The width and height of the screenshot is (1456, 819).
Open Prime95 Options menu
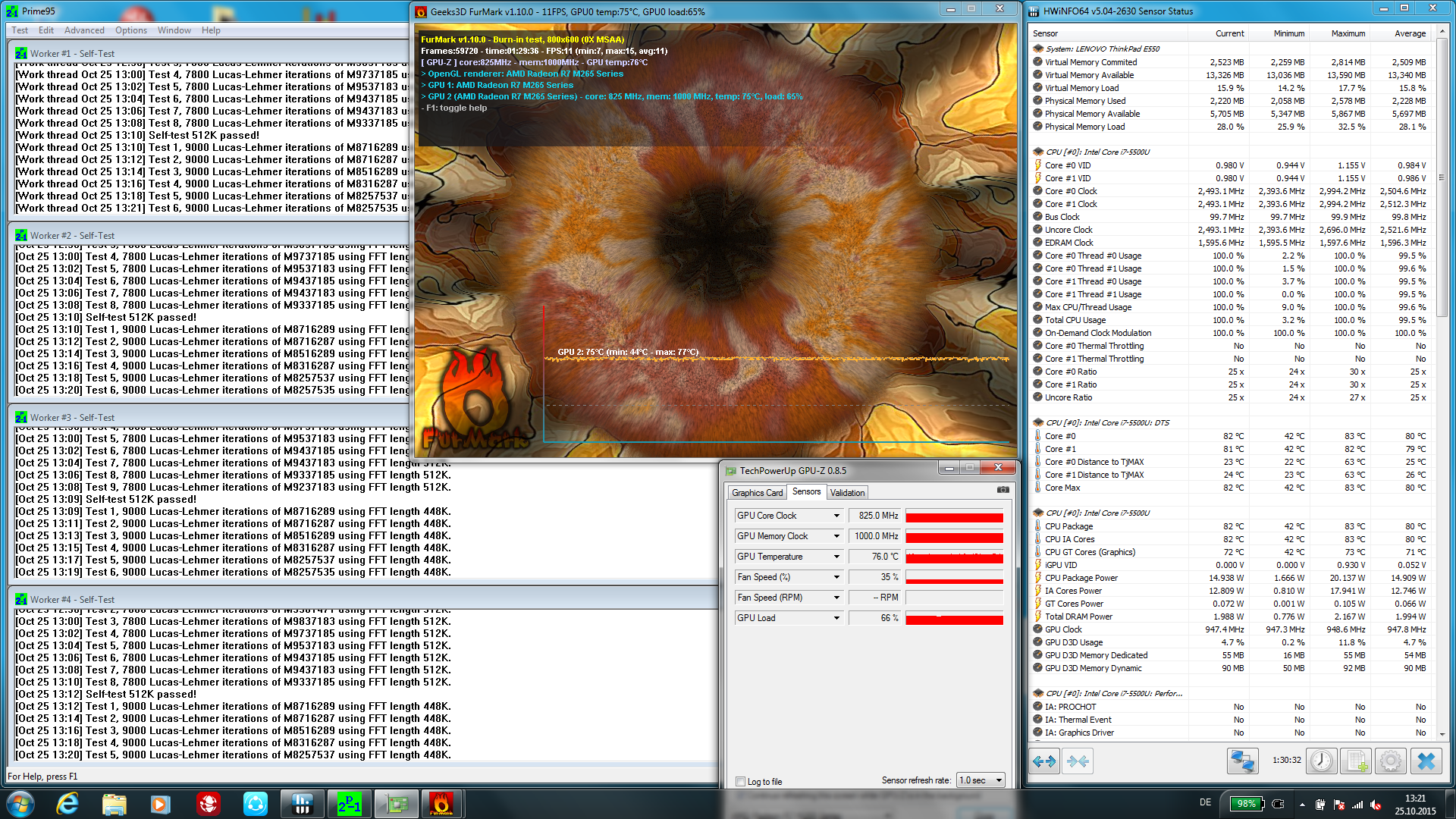click(131, 30)
